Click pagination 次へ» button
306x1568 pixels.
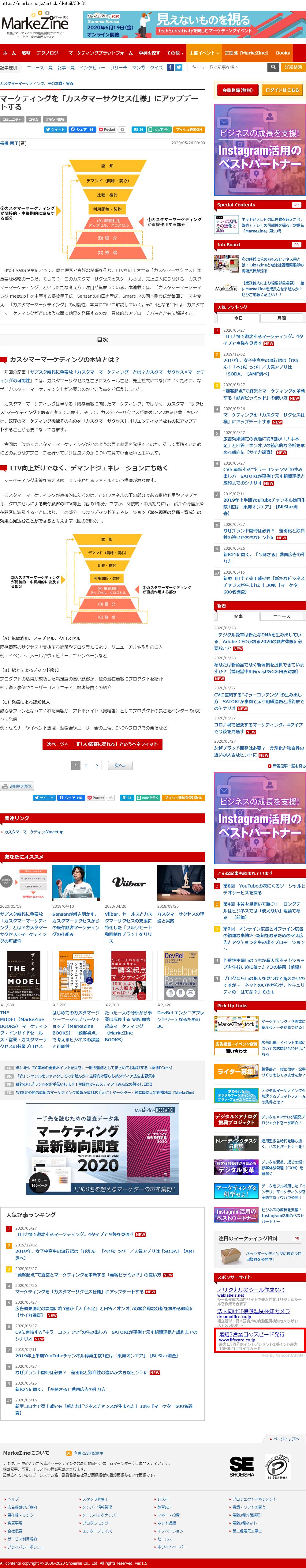click(x=120, y=766)
